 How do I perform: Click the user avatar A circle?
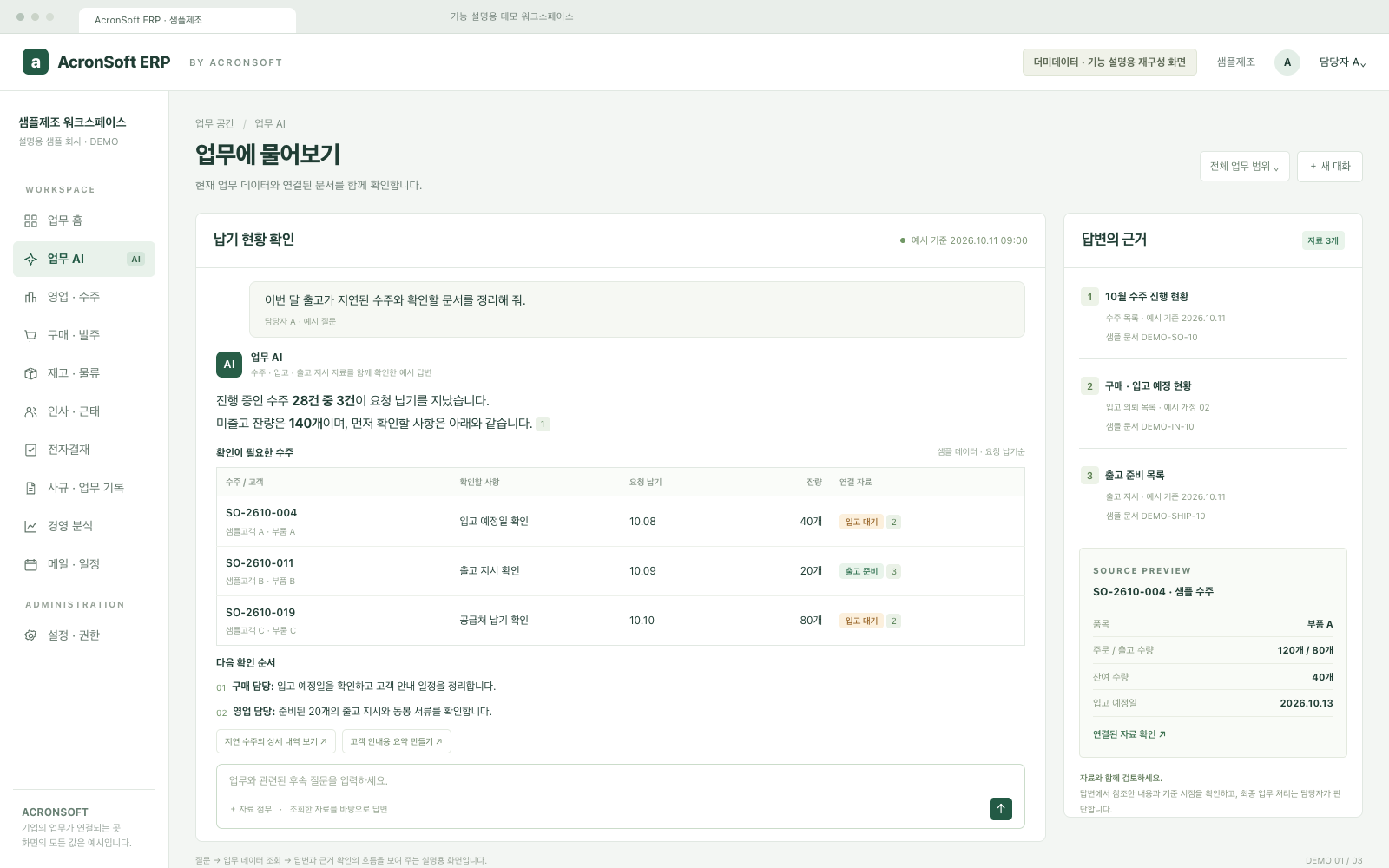click(1287, 62)
